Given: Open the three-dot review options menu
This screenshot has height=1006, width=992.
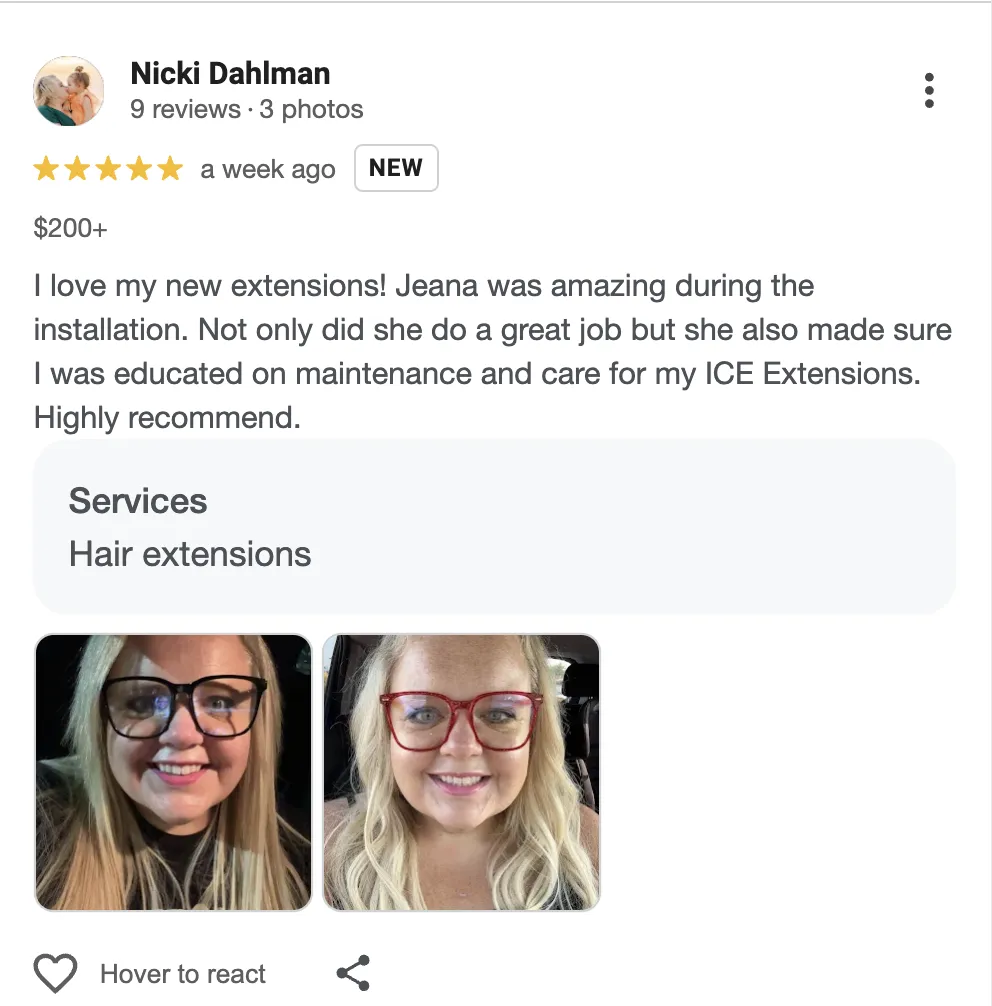Looking at the screenshot, I should click(928, 90).
